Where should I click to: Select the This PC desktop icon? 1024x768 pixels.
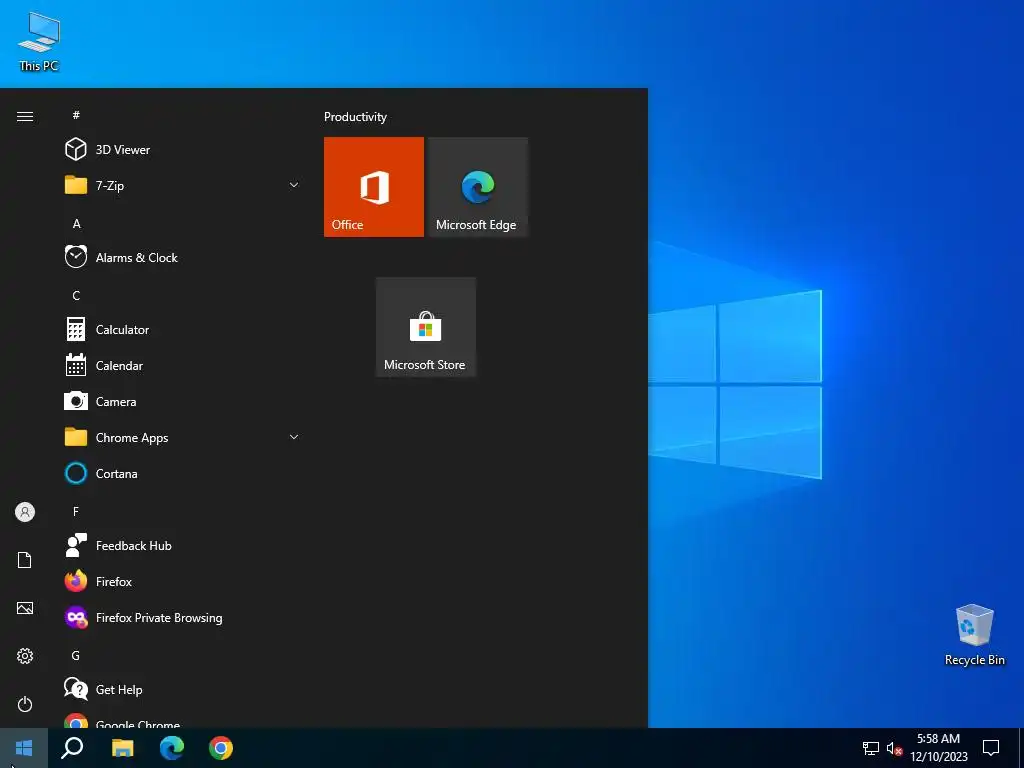39,42
